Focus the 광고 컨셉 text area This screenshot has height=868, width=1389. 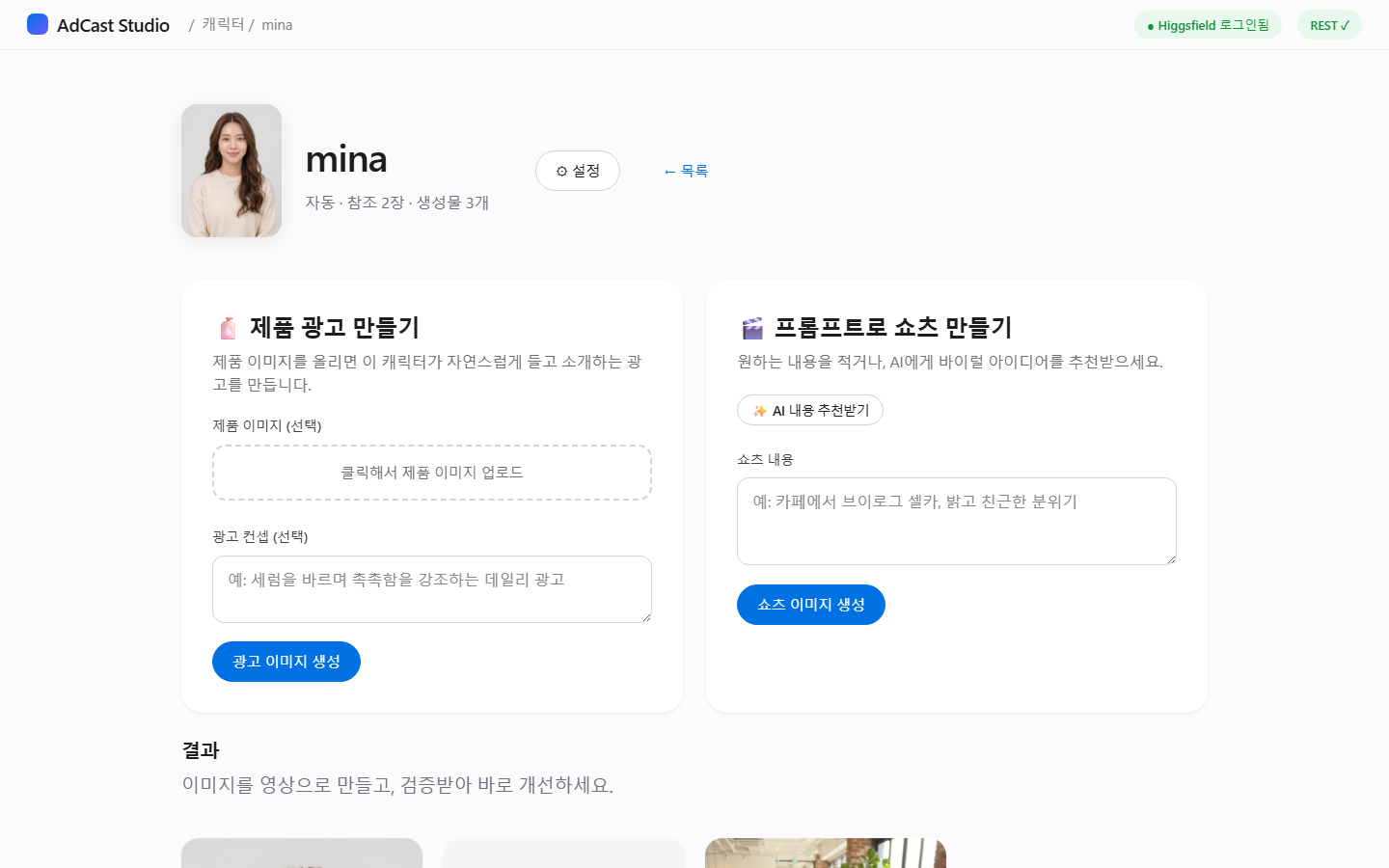[432, 589]
